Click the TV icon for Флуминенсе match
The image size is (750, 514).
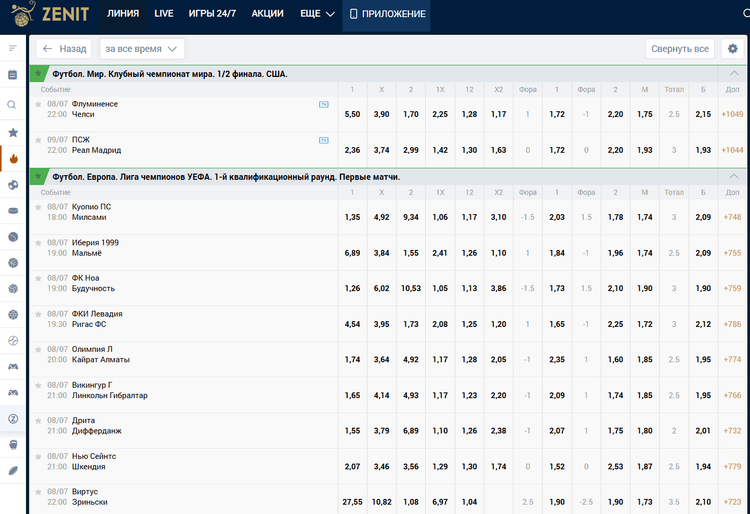[x=323, y=104]
